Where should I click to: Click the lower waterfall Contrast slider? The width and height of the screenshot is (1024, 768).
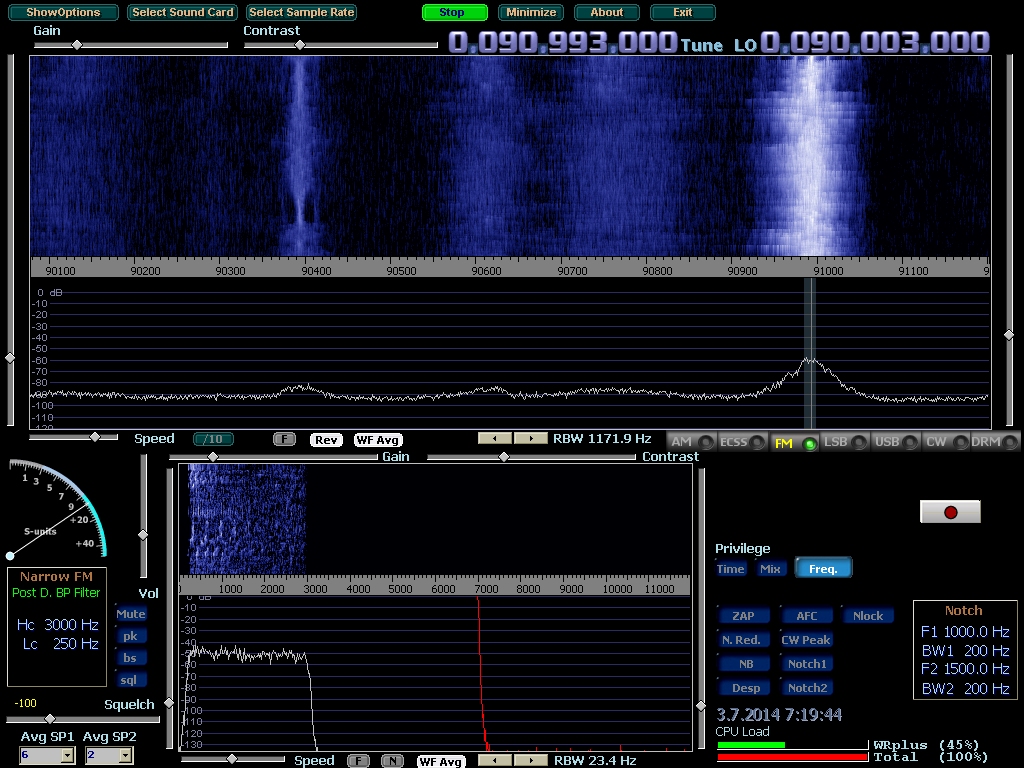531,457
